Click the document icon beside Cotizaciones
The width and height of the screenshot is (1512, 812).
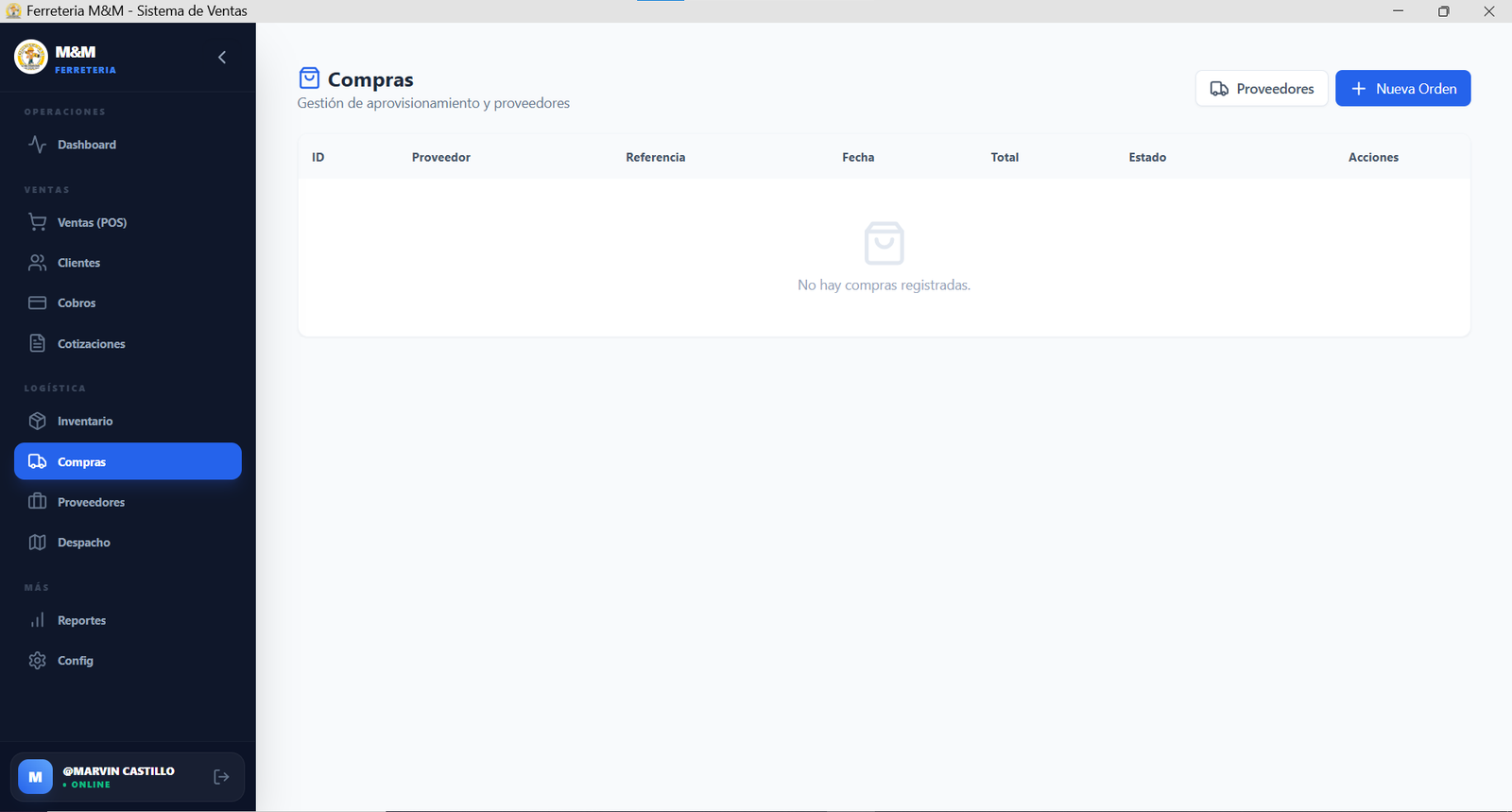(37, 343)
